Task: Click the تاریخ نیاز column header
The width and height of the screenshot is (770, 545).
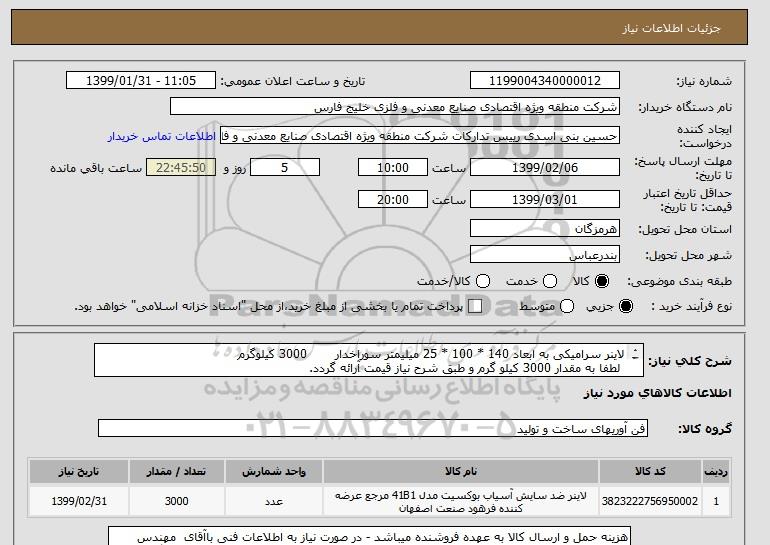Action: tap(79, 471)
